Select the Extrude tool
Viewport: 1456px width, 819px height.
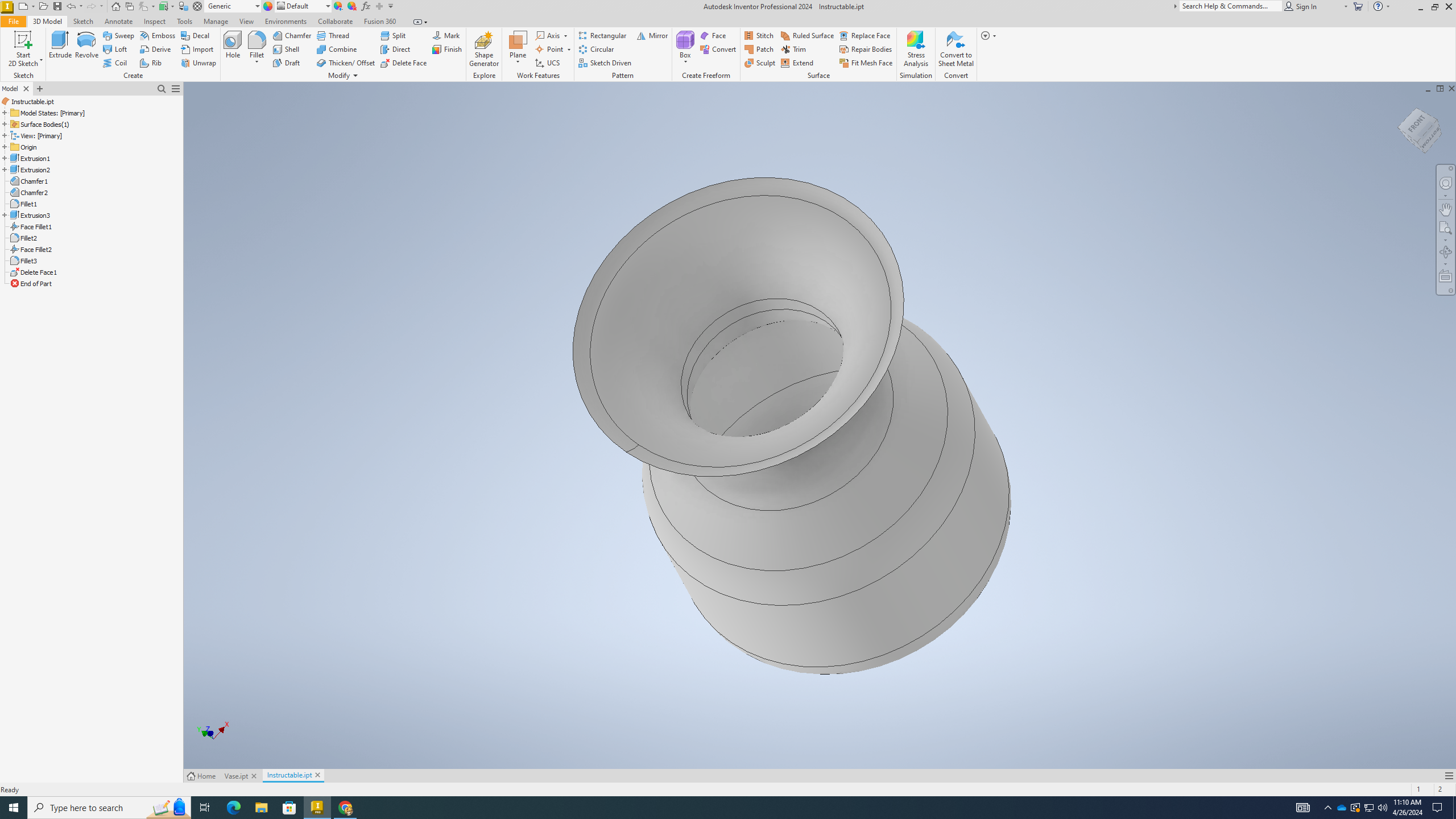60,45
